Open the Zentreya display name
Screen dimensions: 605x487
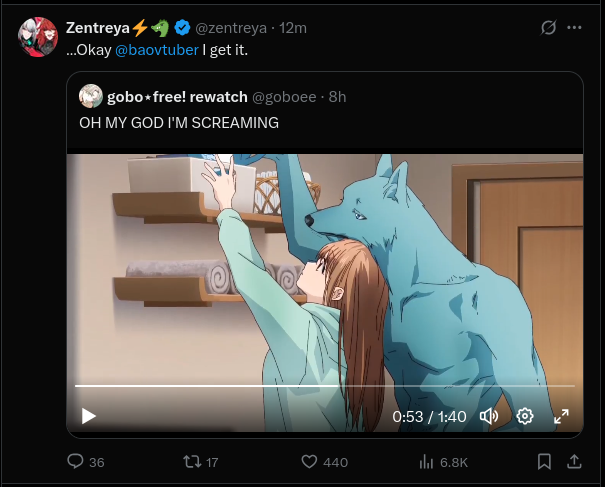(98, 28)
